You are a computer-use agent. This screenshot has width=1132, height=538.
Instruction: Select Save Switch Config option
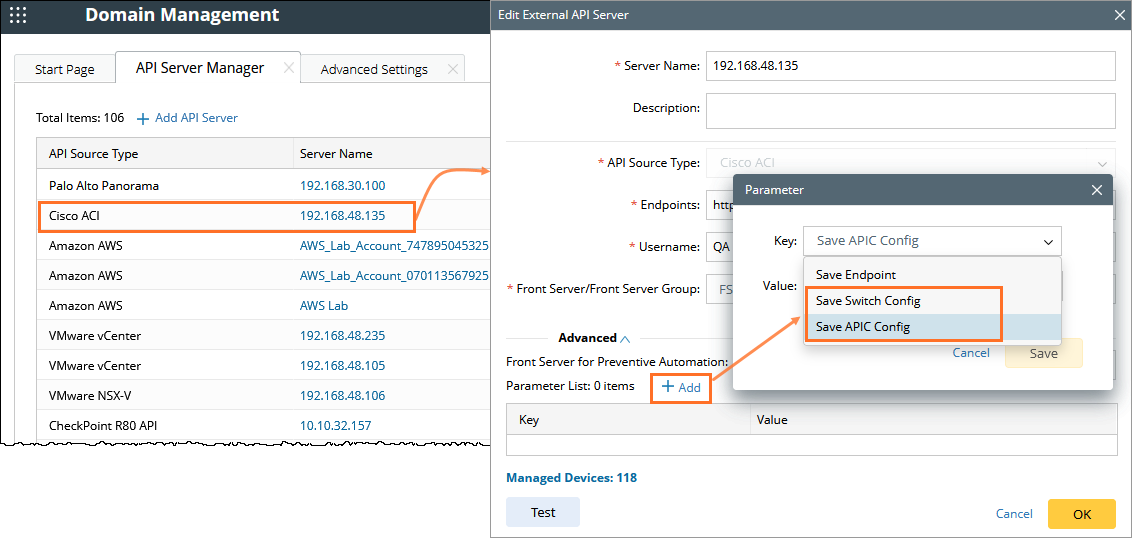pyautogui.click(x=868, y=301)
